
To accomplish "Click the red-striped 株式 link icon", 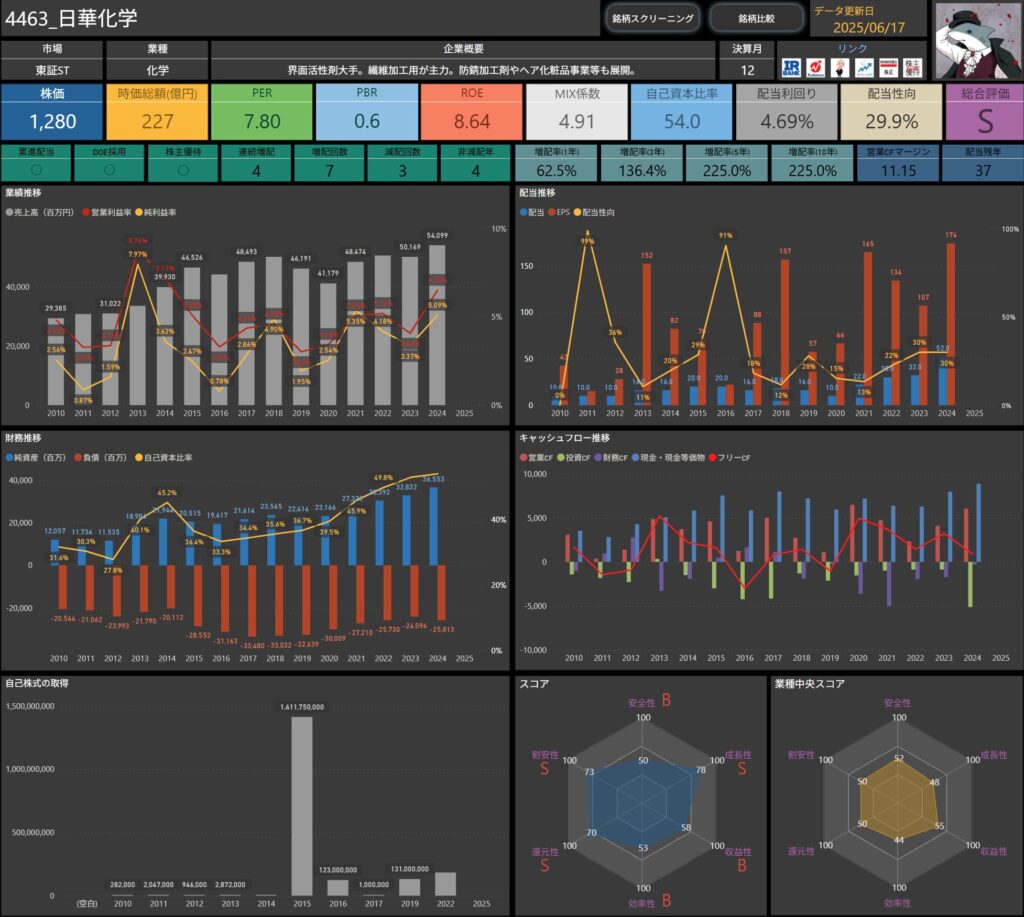I will click(888, 68).
